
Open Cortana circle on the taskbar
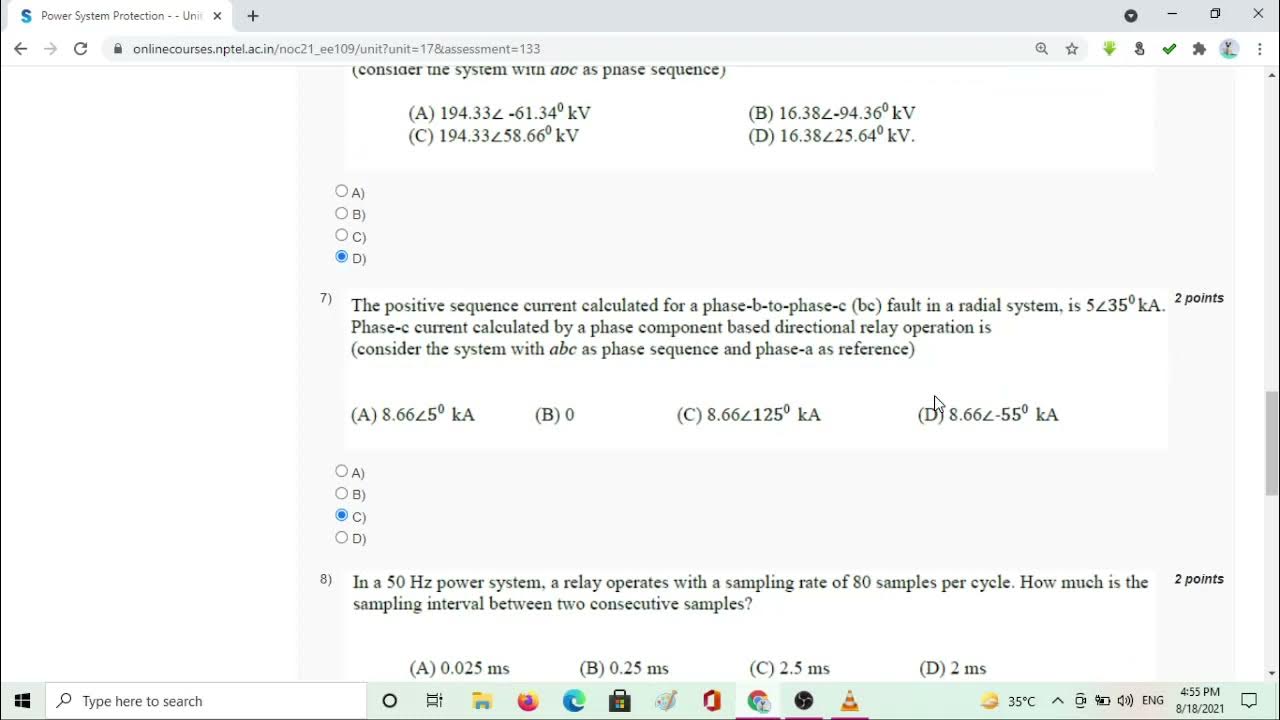(390, 701)
